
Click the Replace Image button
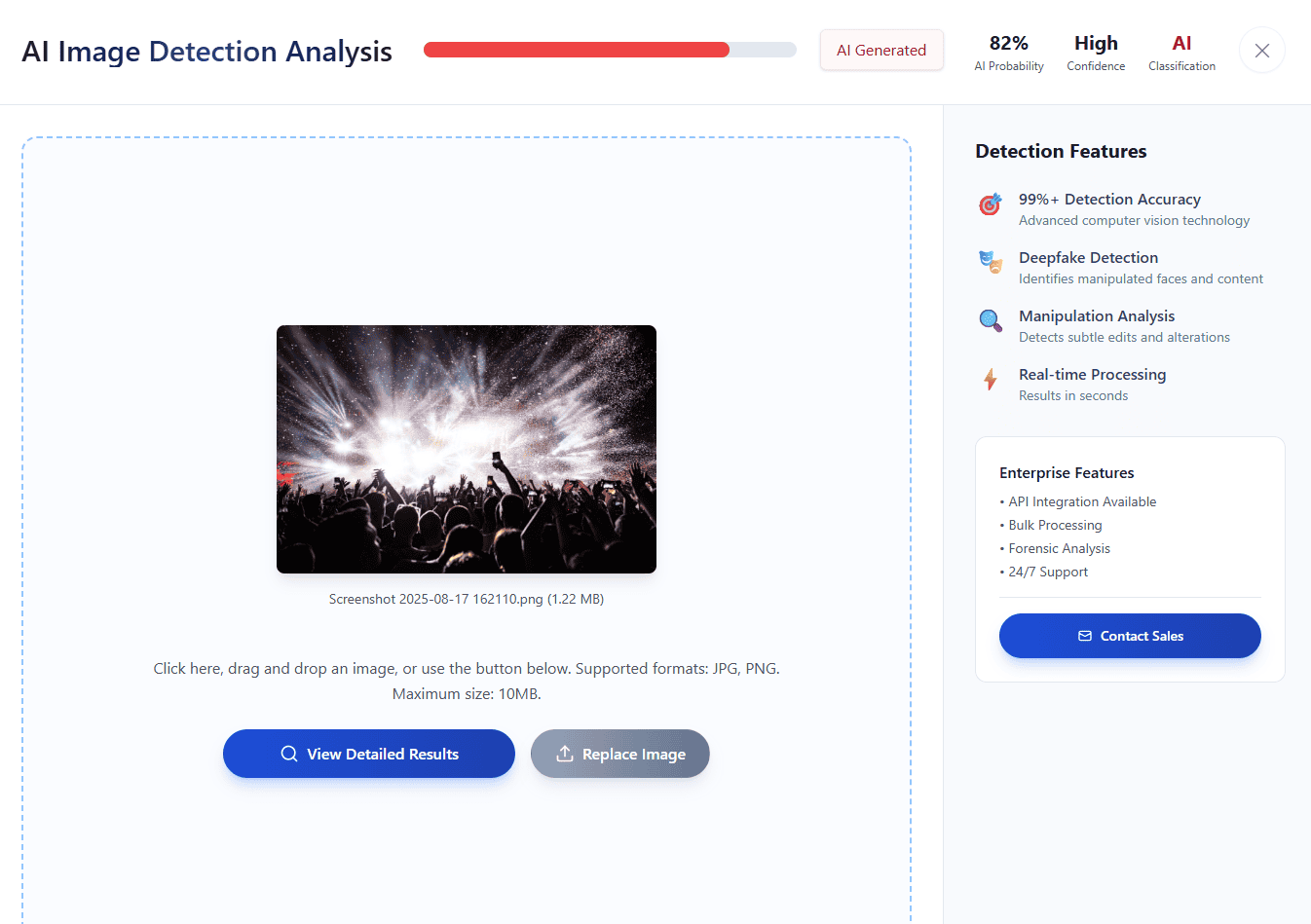coord(620,754)
